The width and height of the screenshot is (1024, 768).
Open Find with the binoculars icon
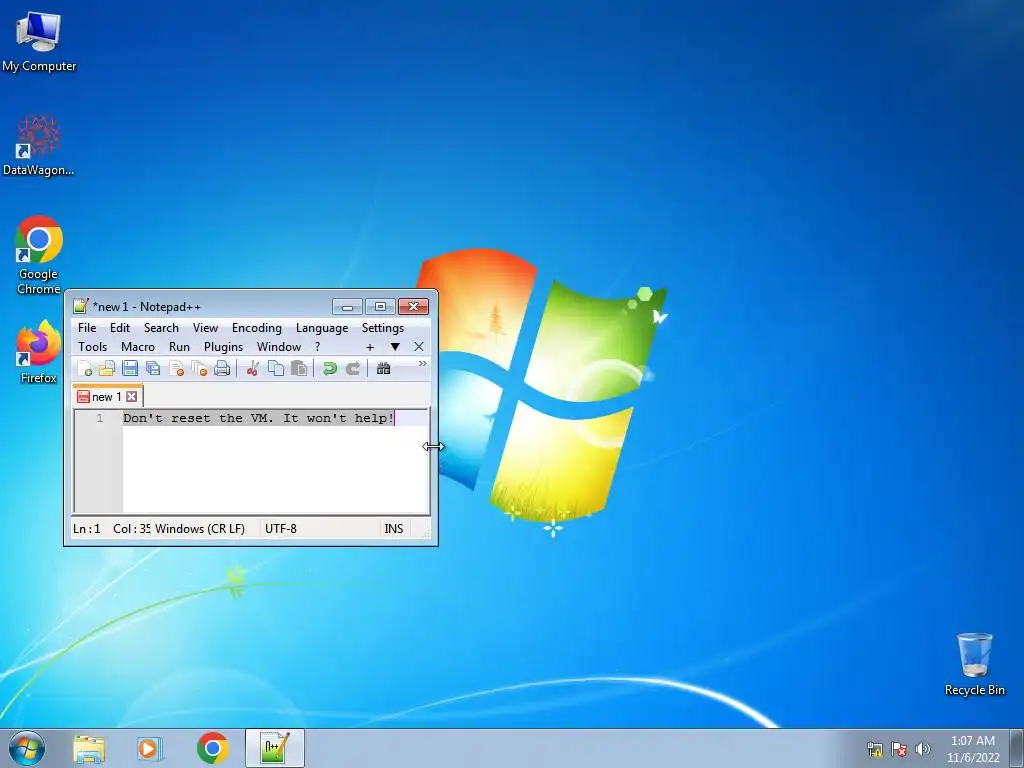383,368
